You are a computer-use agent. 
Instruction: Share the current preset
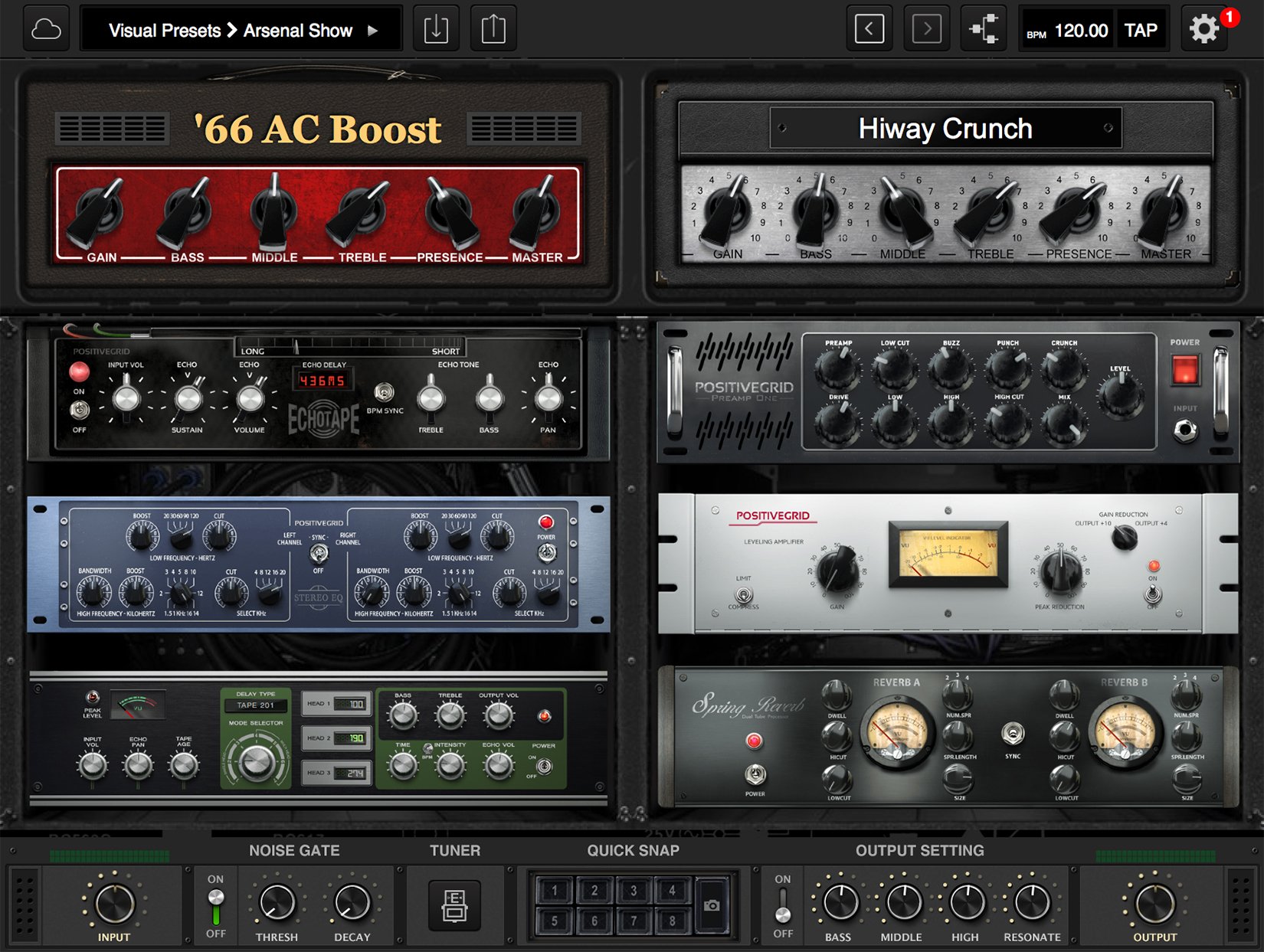coord(493,28)
